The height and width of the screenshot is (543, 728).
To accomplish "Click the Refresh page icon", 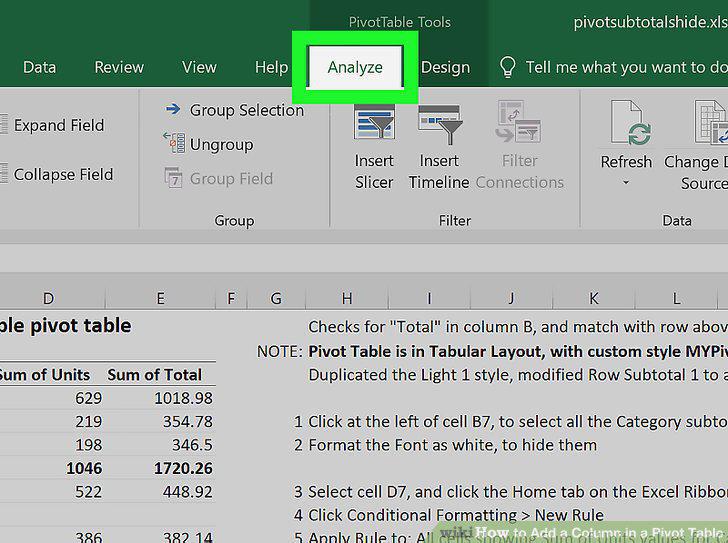I will (630, 123).
